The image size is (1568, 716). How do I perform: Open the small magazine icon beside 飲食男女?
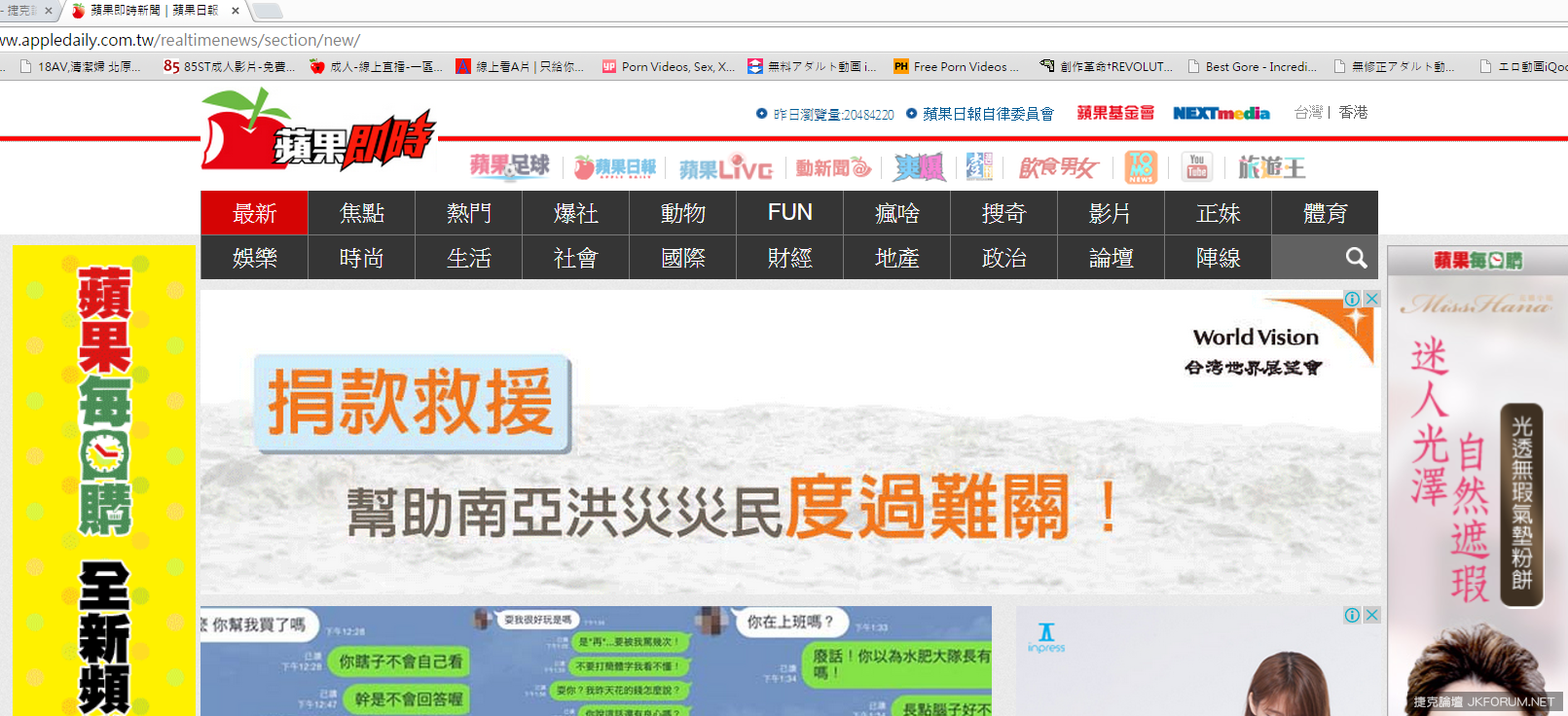pos(979,167)
